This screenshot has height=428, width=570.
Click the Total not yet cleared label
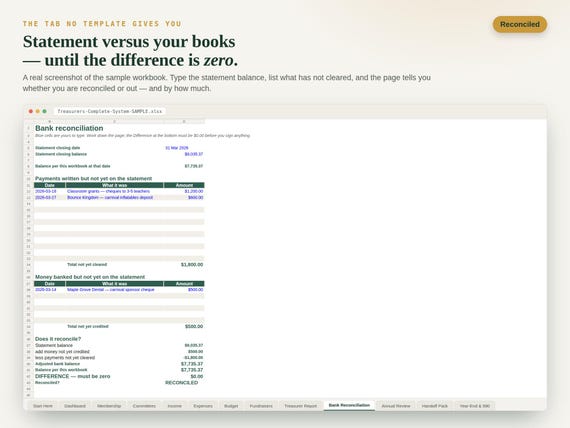(87, 265)
